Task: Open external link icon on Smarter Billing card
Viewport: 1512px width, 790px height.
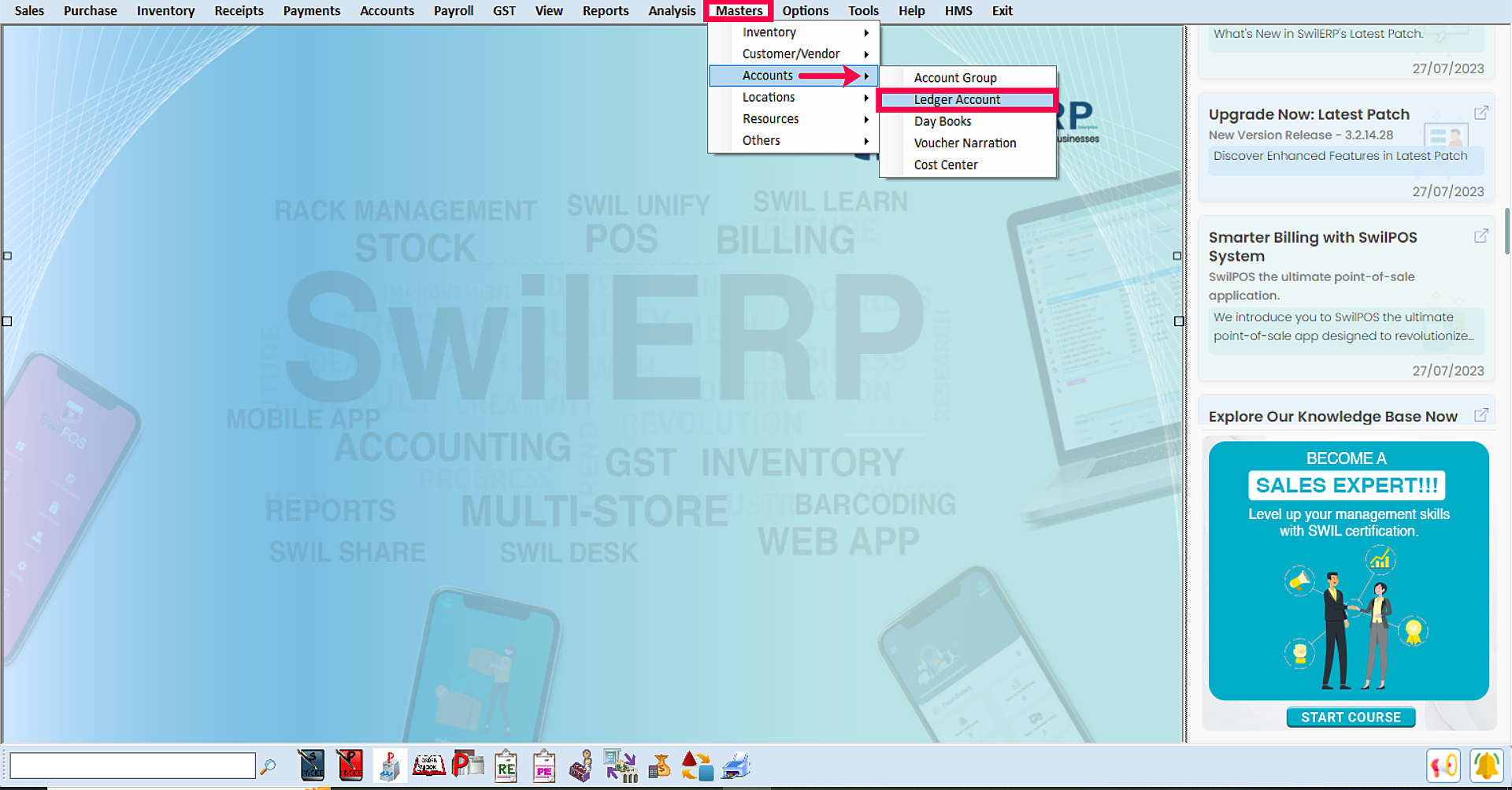Action: [x=1481, y=236]
